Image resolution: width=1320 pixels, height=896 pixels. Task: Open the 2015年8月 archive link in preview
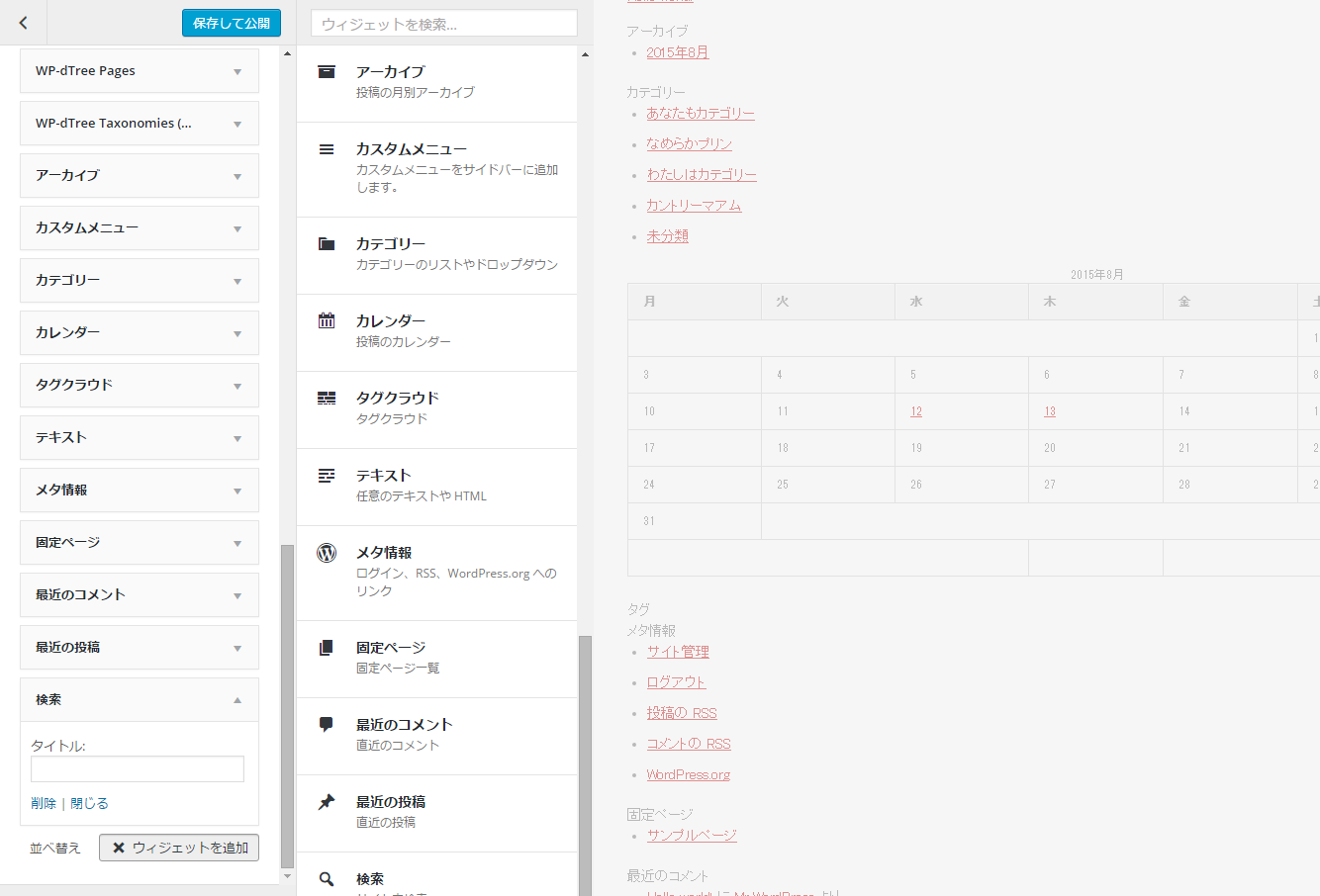click(x=678, y=52)
